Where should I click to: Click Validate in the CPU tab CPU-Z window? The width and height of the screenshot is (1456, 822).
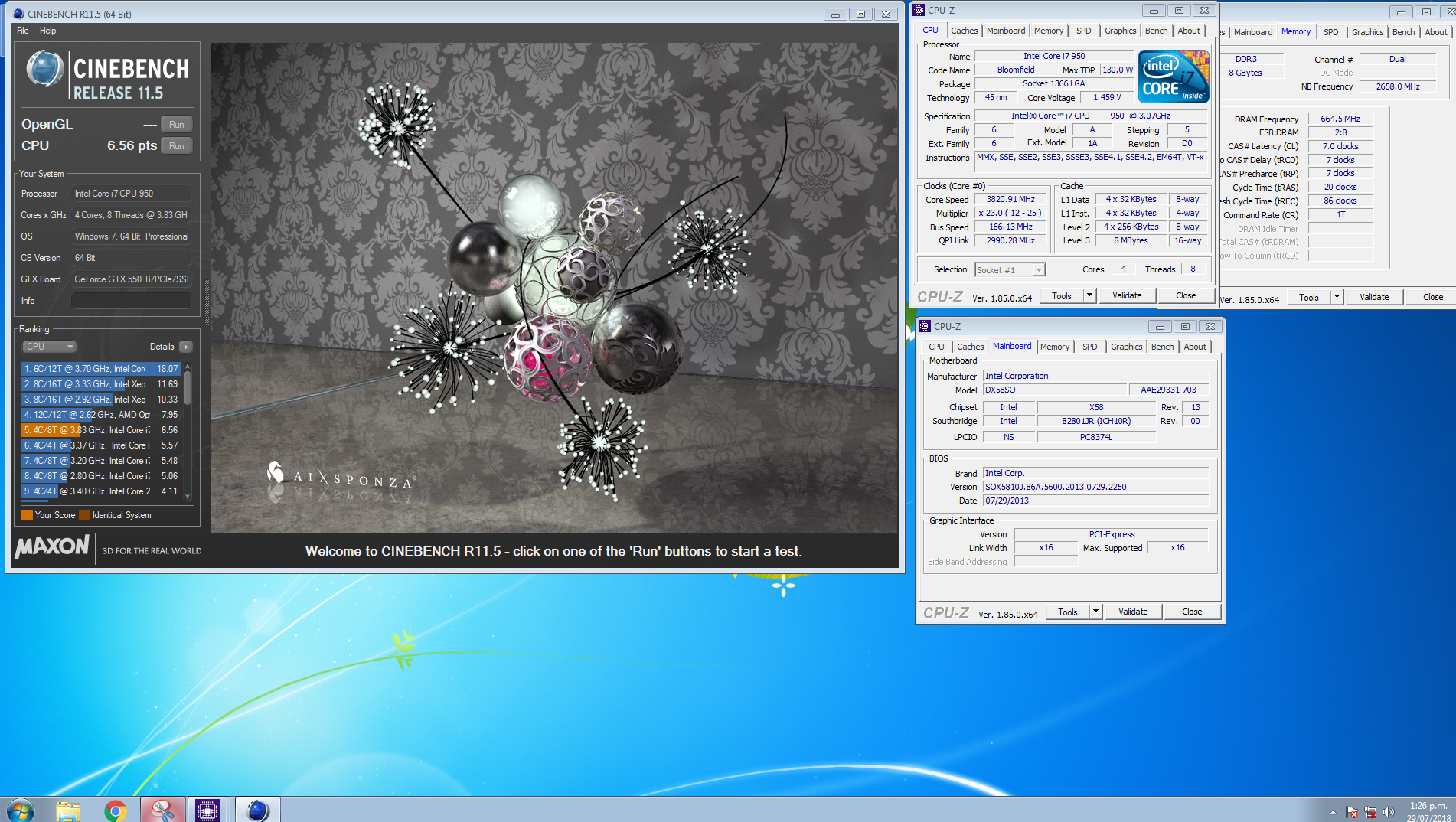(1127, 295)
